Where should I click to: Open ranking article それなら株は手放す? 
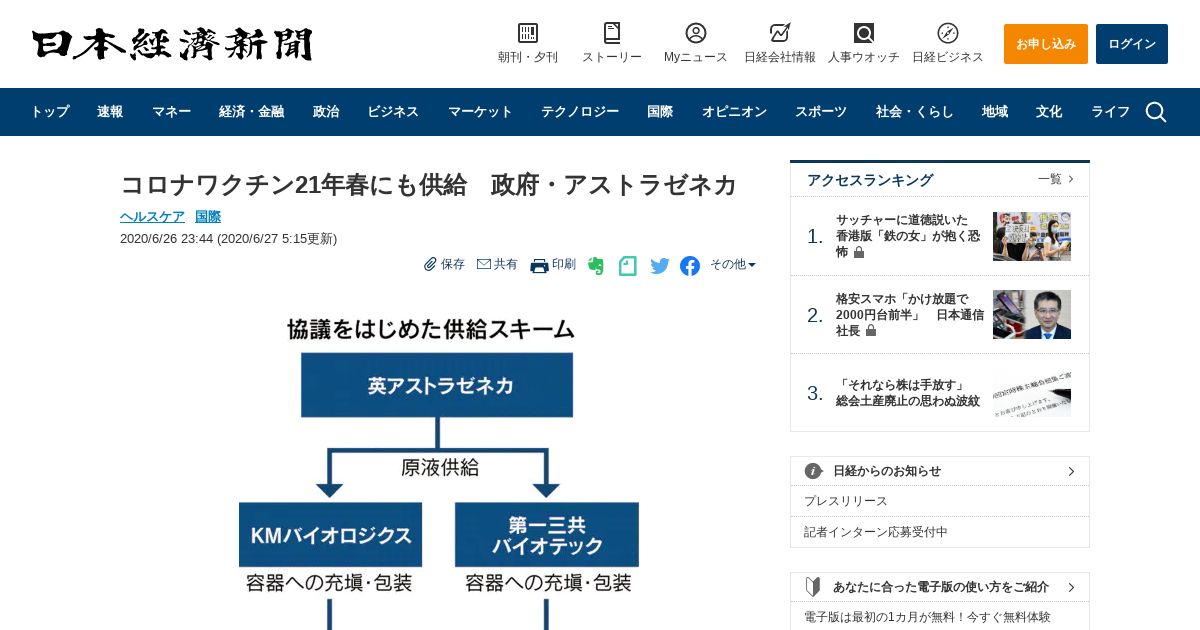point(908,393)
